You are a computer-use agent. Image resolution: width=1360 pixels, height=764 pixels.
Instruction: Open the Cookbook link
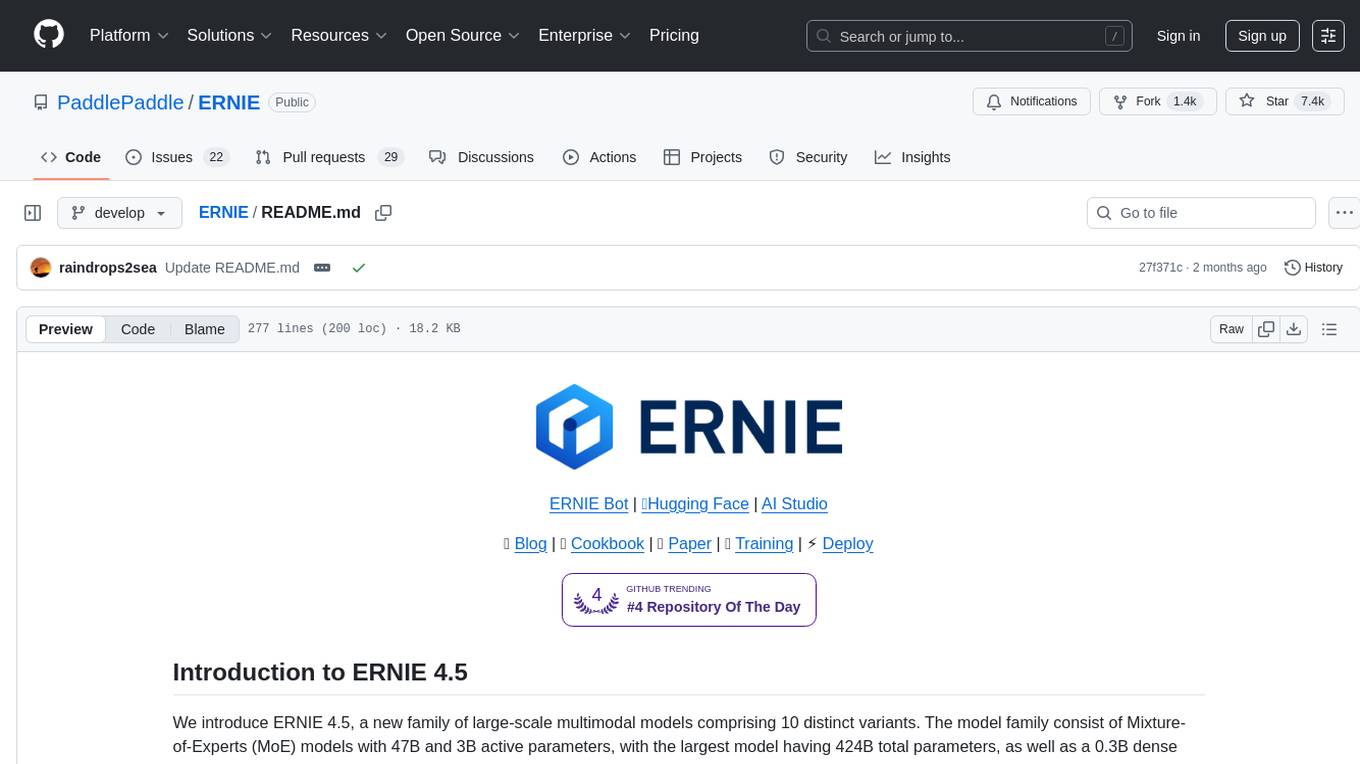pos(607,544)
